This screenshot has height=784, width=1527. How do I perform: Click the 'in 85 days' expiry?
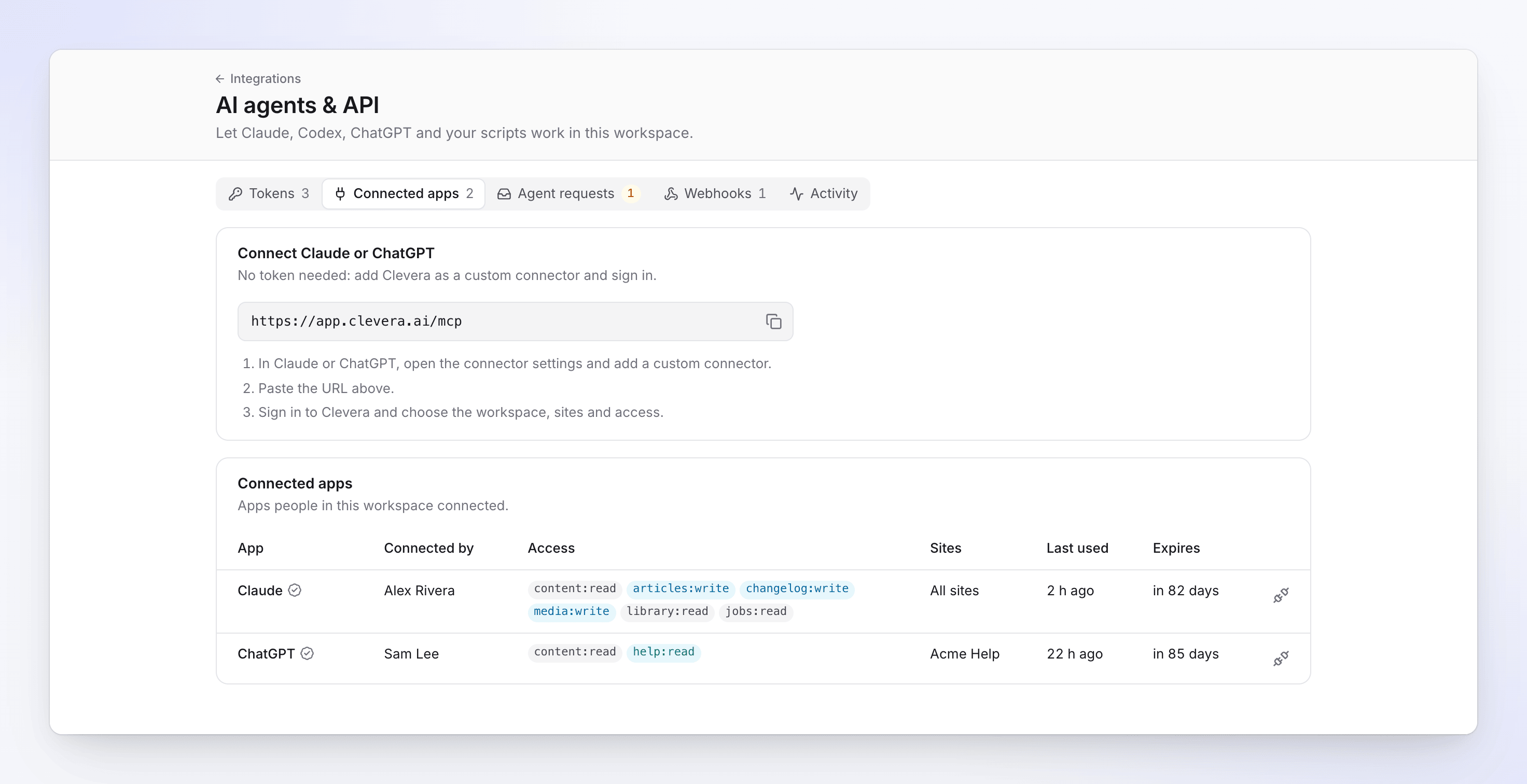1186,654
